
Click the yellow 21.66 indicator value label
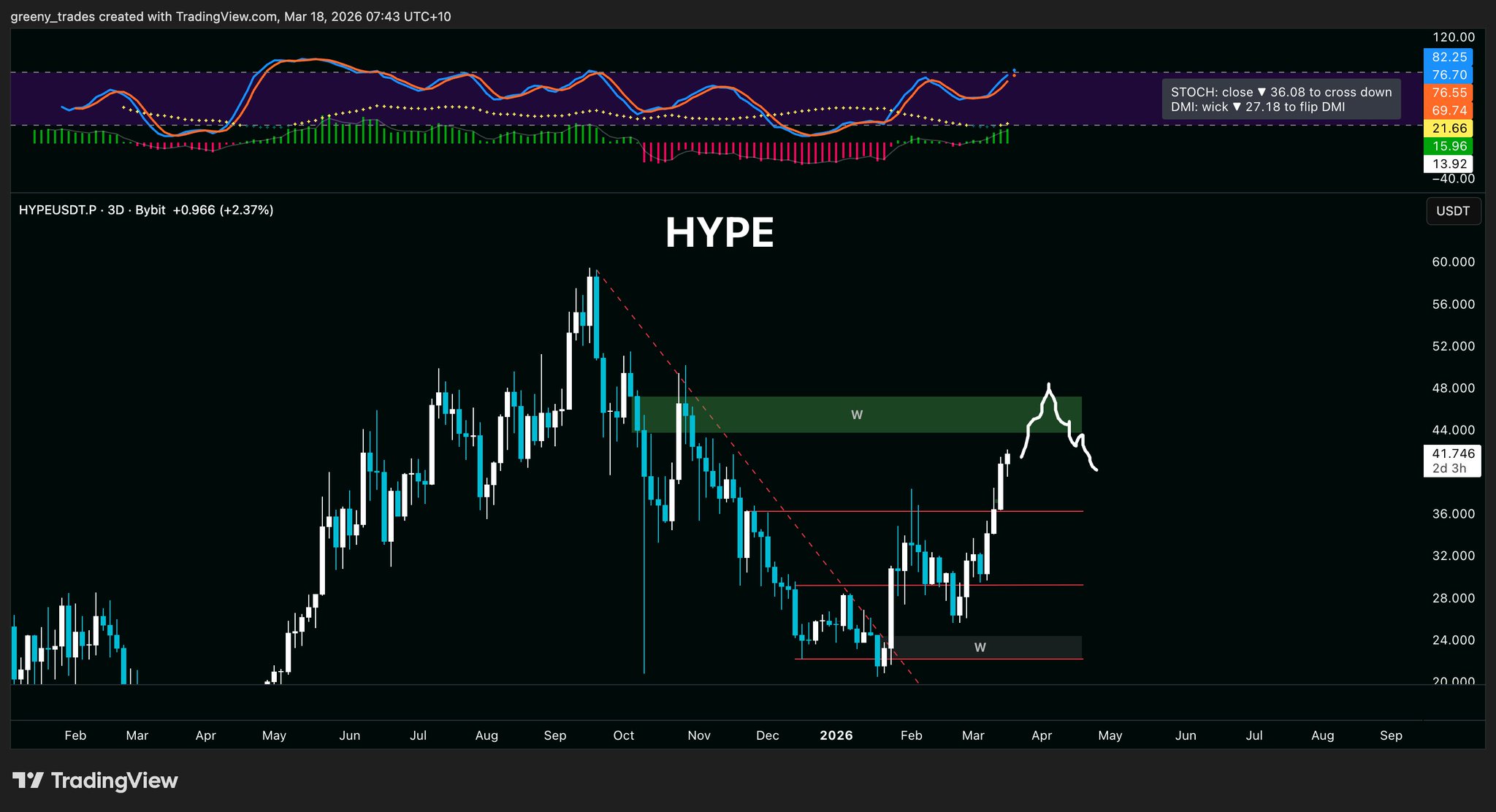(x=1449, y=129)
